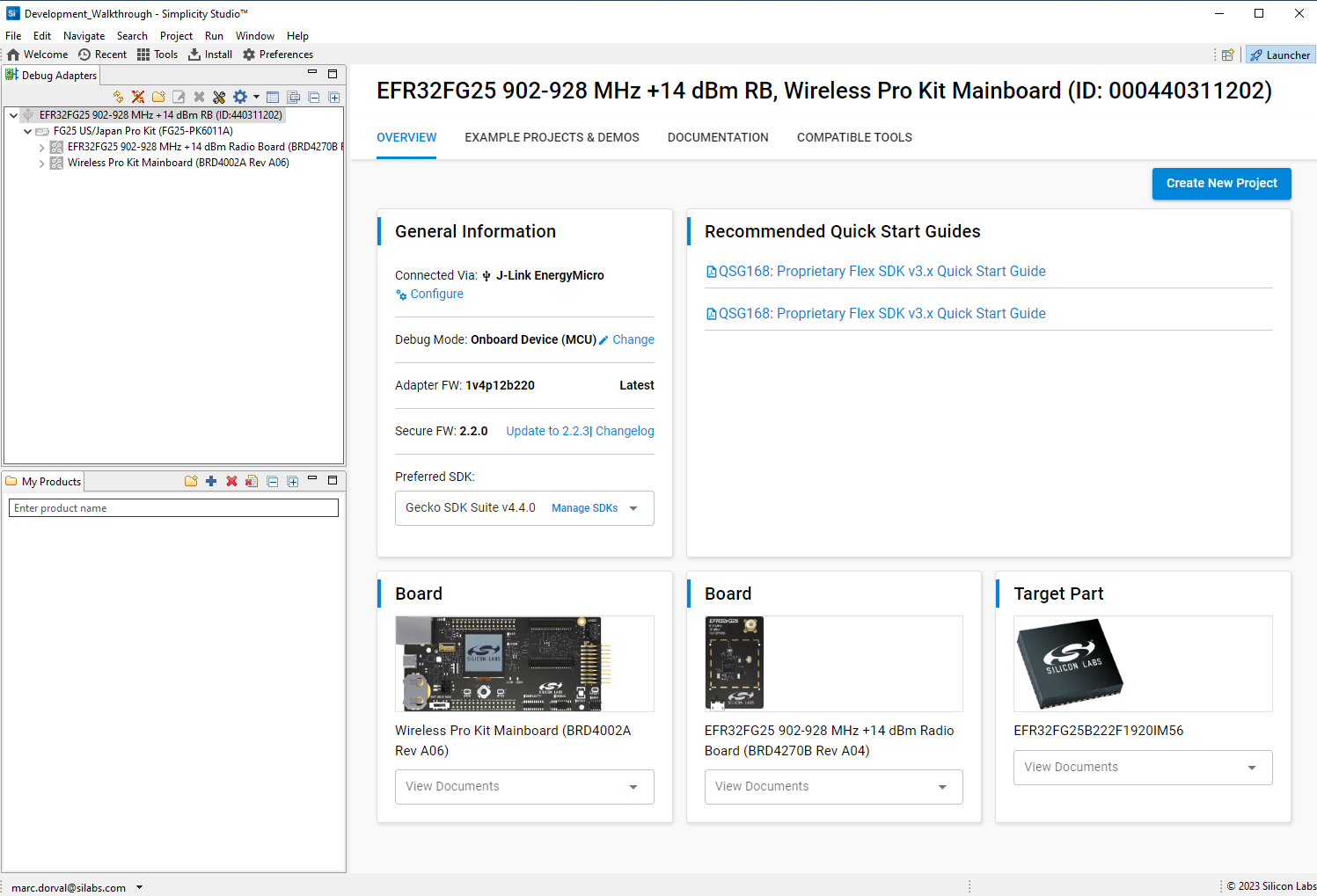The width and height of the screenshot is (1317, 896).
Task: Click the blue plus icon in My Products
Action: tap(211, 481)
